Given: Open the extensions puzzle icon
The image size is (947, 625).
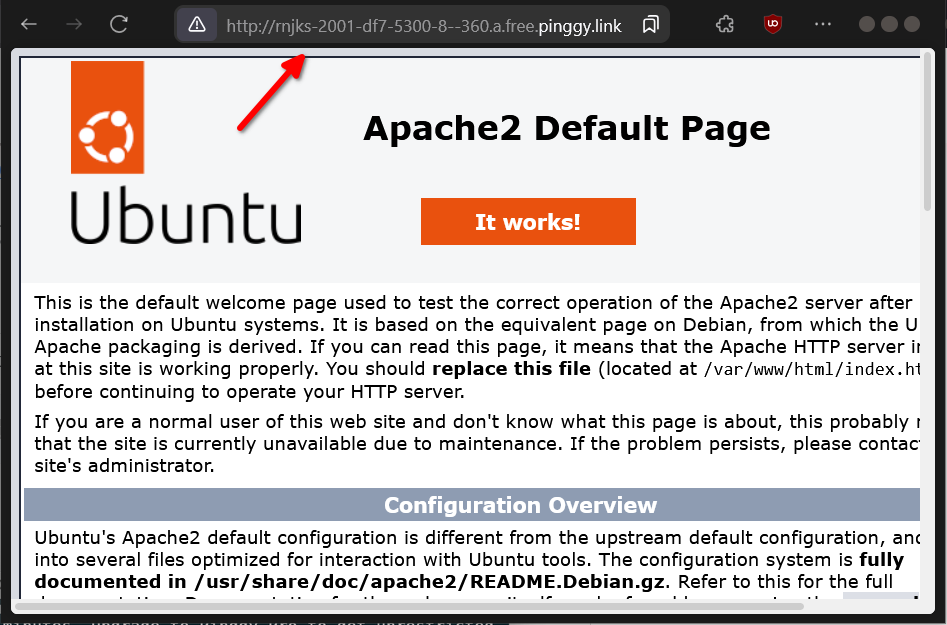Looking at the screenshot, I should pos(724,24).
